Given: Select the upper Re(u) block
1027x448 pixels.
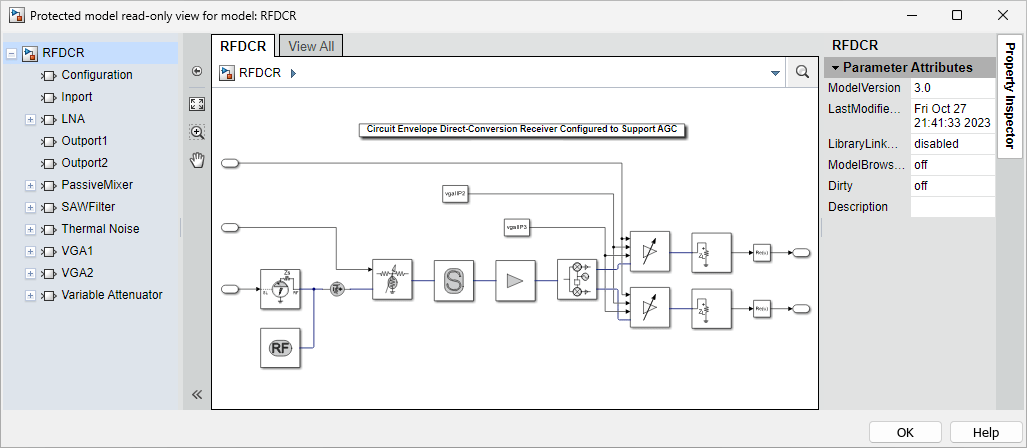Looking at the screenshot, I should (762, 252).
